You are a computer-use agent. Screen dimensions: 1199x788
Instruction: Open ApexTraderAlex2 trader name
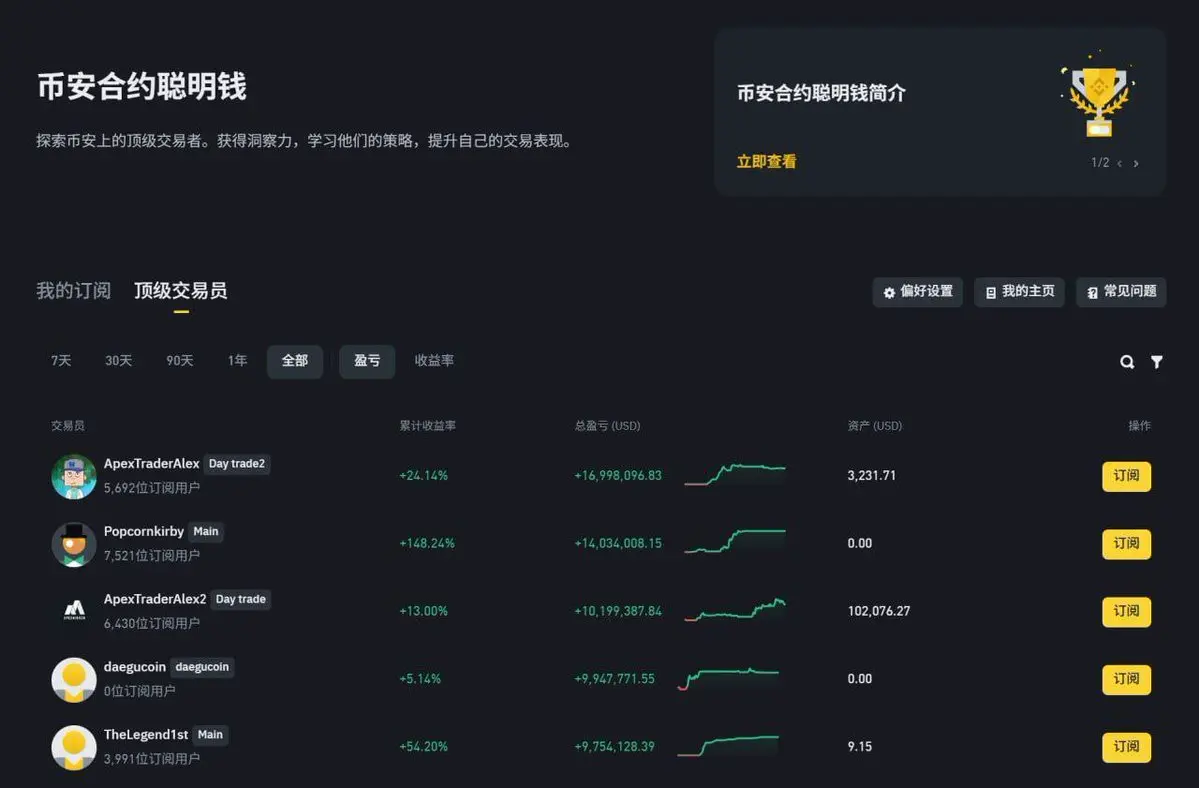click(x=155, y=598)
